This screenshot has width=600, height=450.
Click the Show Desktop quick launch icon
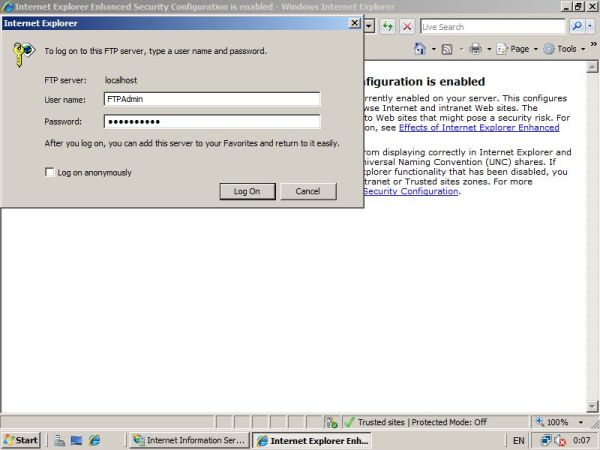(x=77, y=440)
